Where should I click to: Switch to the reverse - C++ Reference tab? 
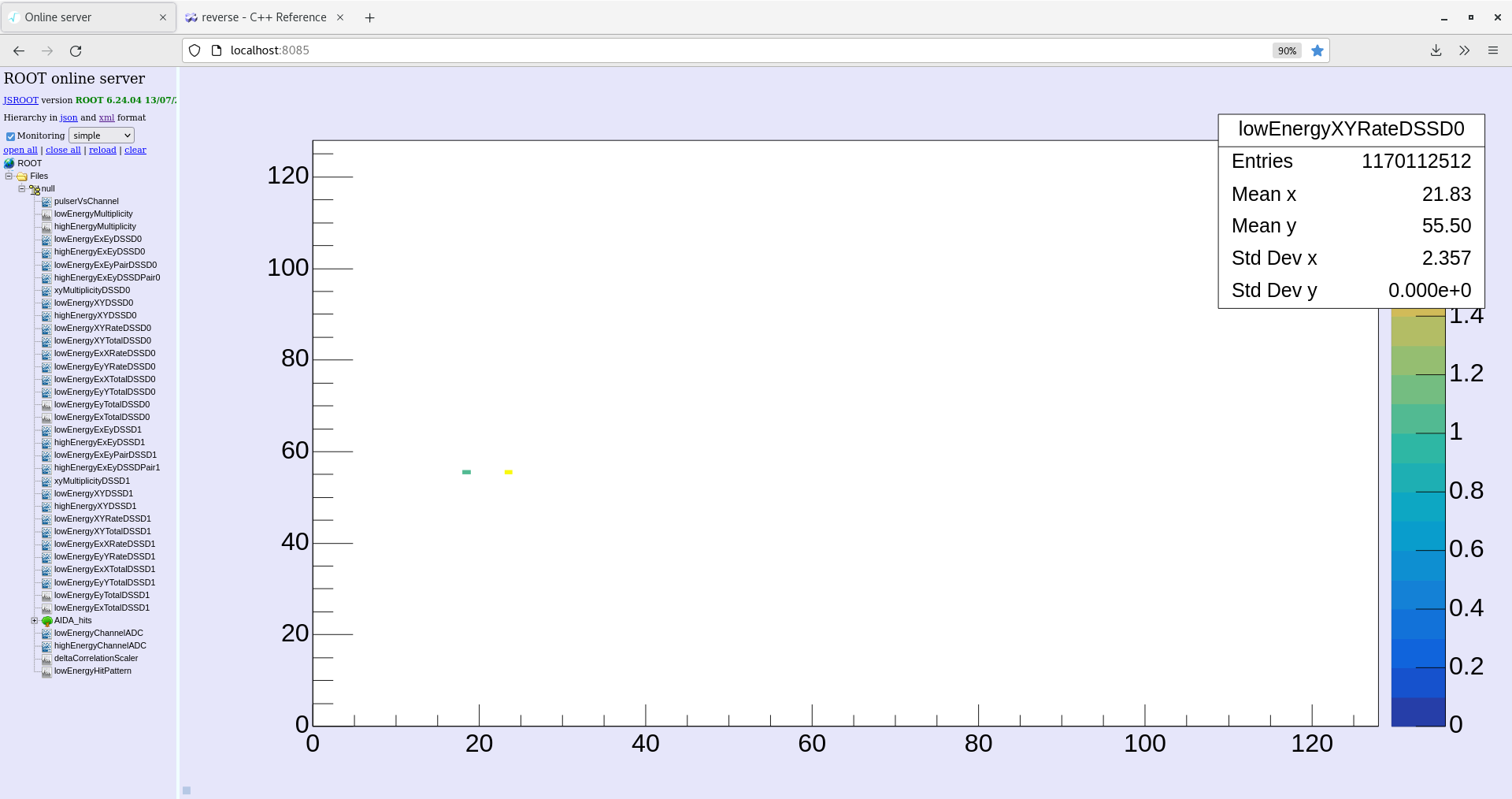(264, 17)
